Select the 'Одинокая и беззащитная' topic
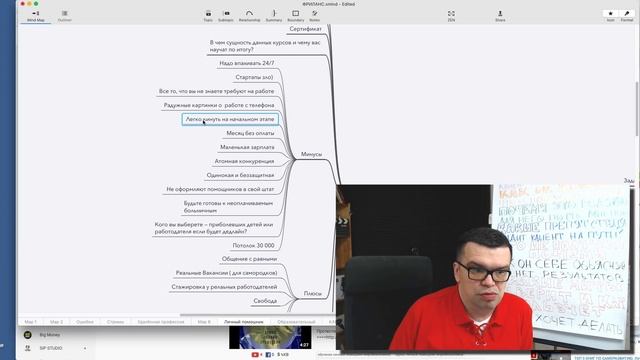The width and height of the screenshot is (640, 360). [240, 175]
